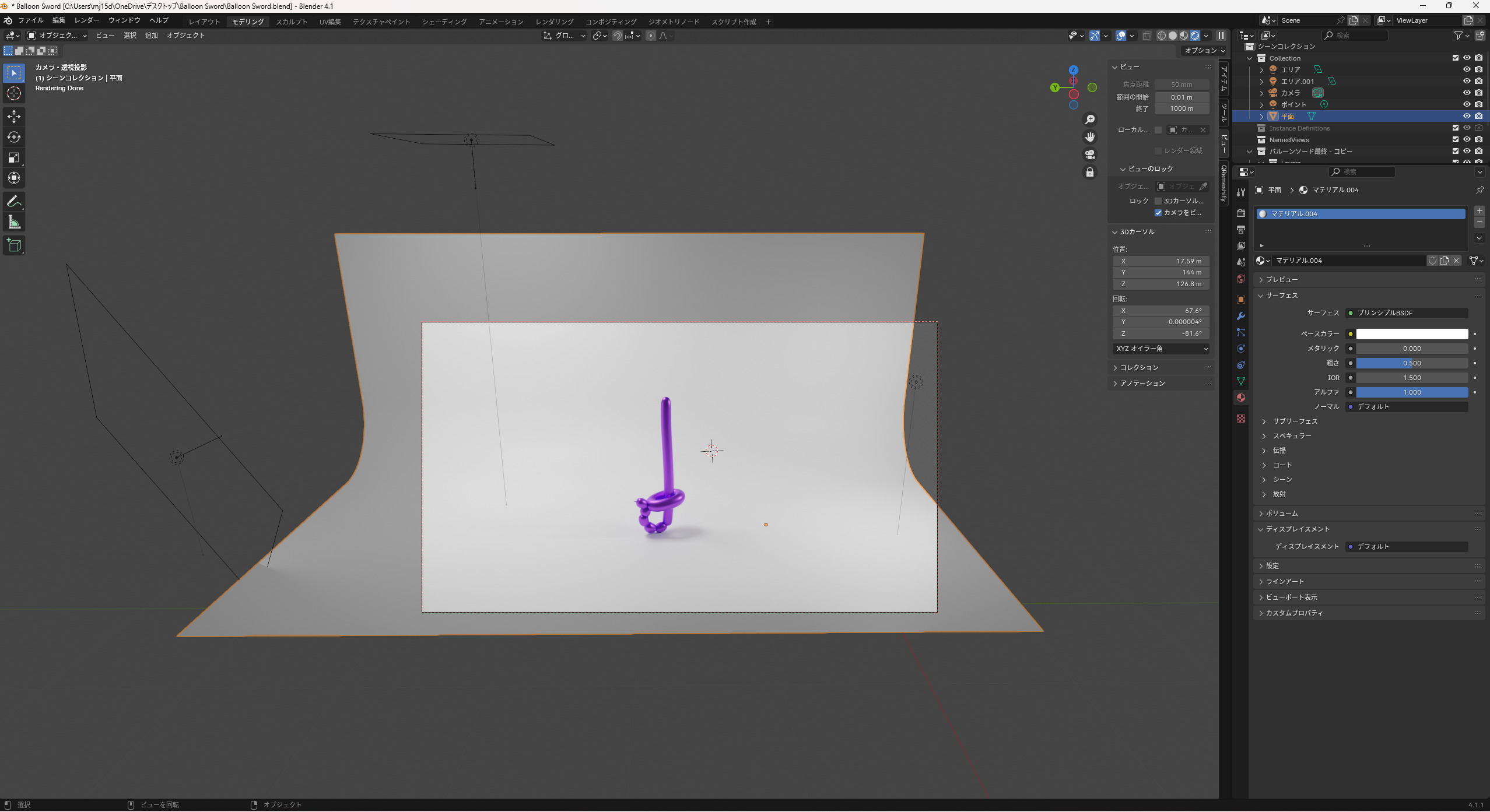Expand the サブサーフェス section
The height and width of the screenshot is (812, 1490).
(1295, 421)
